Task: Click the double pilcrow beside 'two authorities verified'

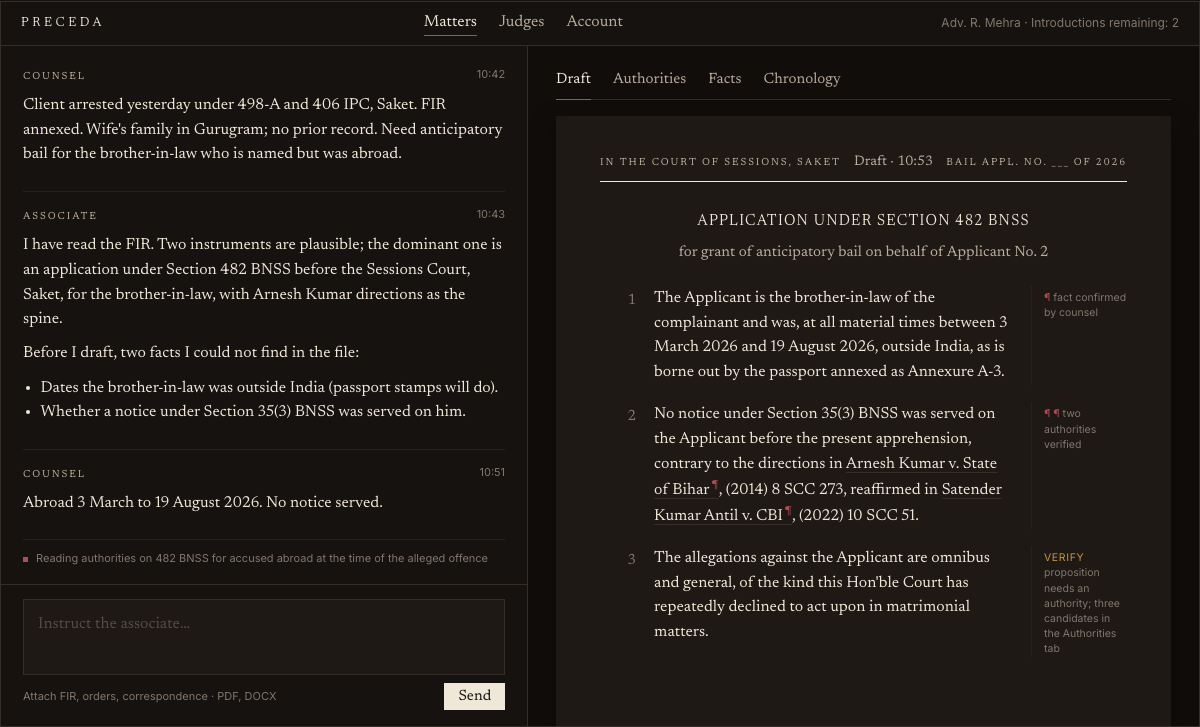Action: [1051, 413]
